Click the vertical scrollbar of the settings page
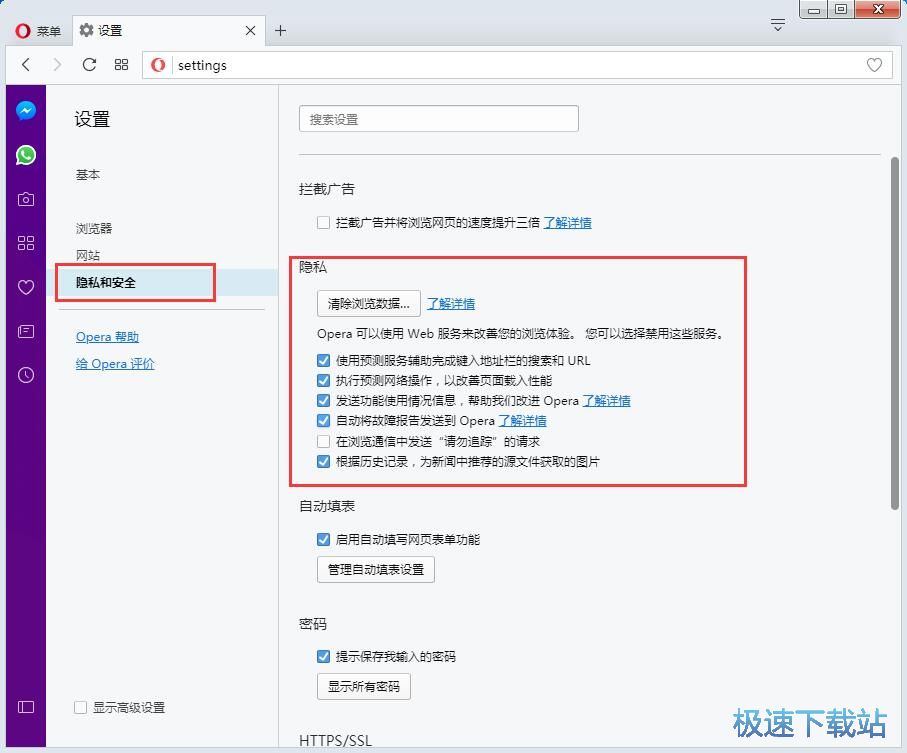This screenshot has width=907, height=753. tap(895, 333)
